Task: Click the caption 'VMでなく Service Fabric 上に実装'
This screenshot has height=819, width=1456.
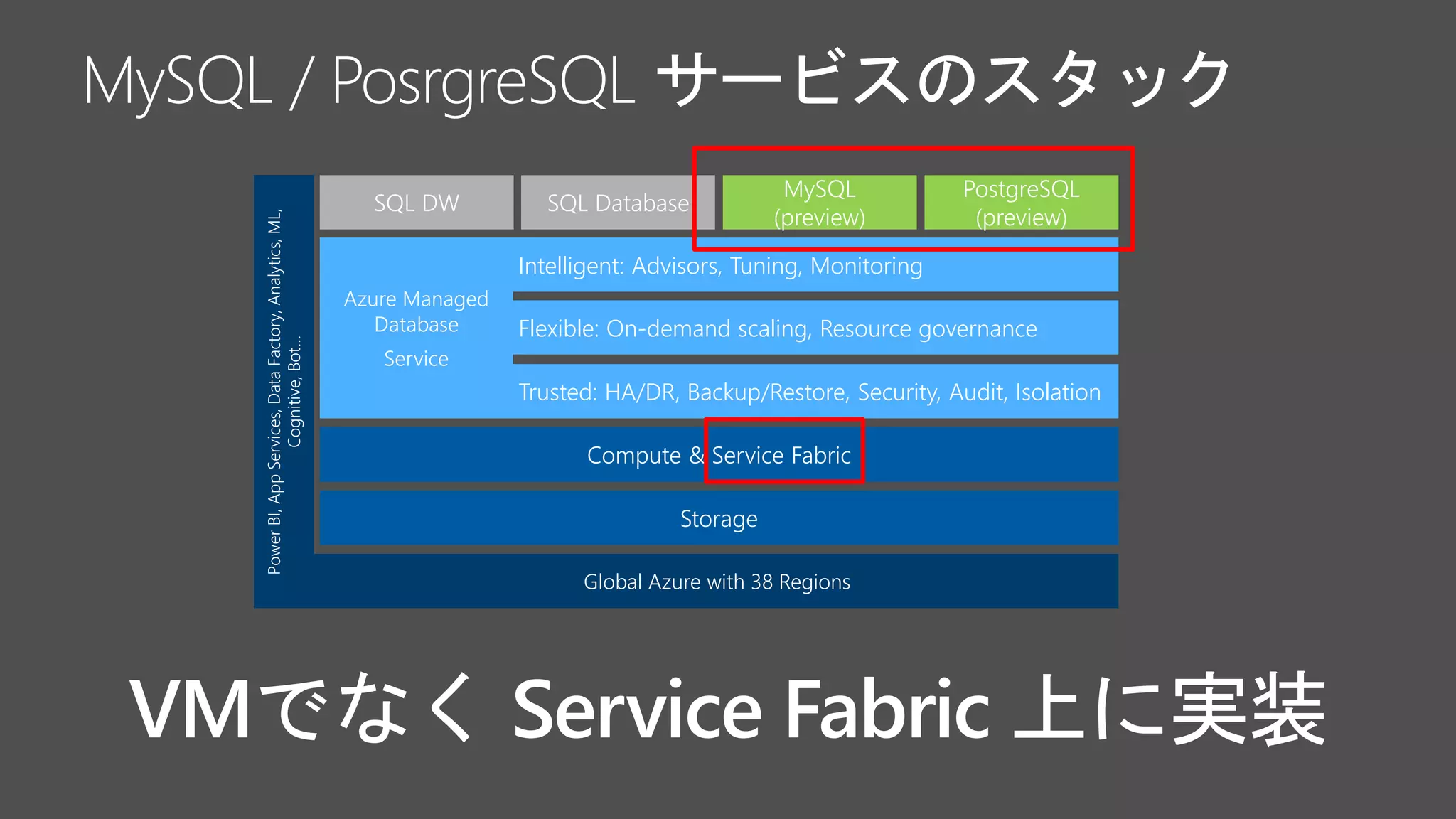Action: pyautogui.click(x=727, y=709)
